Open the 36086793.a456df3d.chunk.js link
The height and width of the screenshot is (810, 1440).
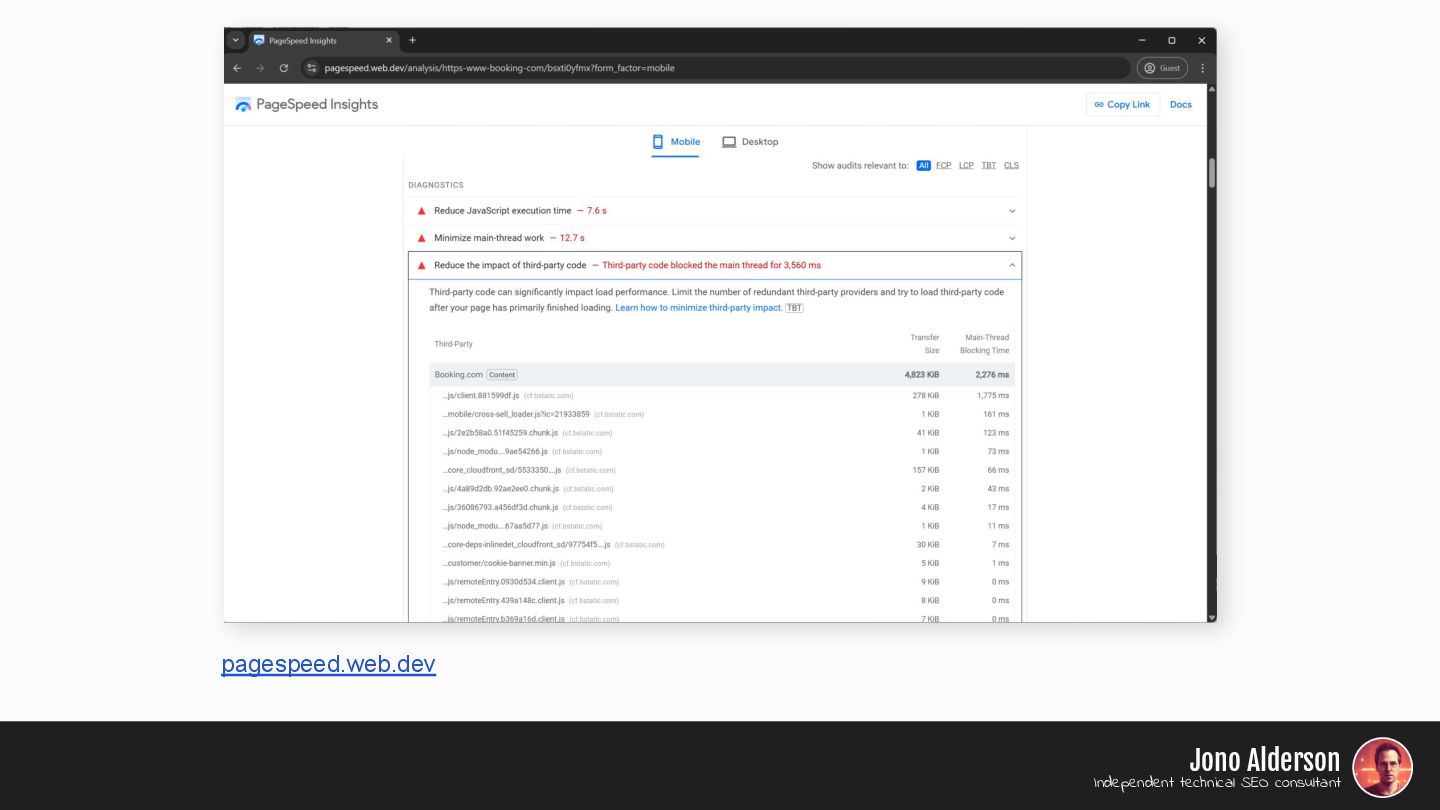click(501, 507)
